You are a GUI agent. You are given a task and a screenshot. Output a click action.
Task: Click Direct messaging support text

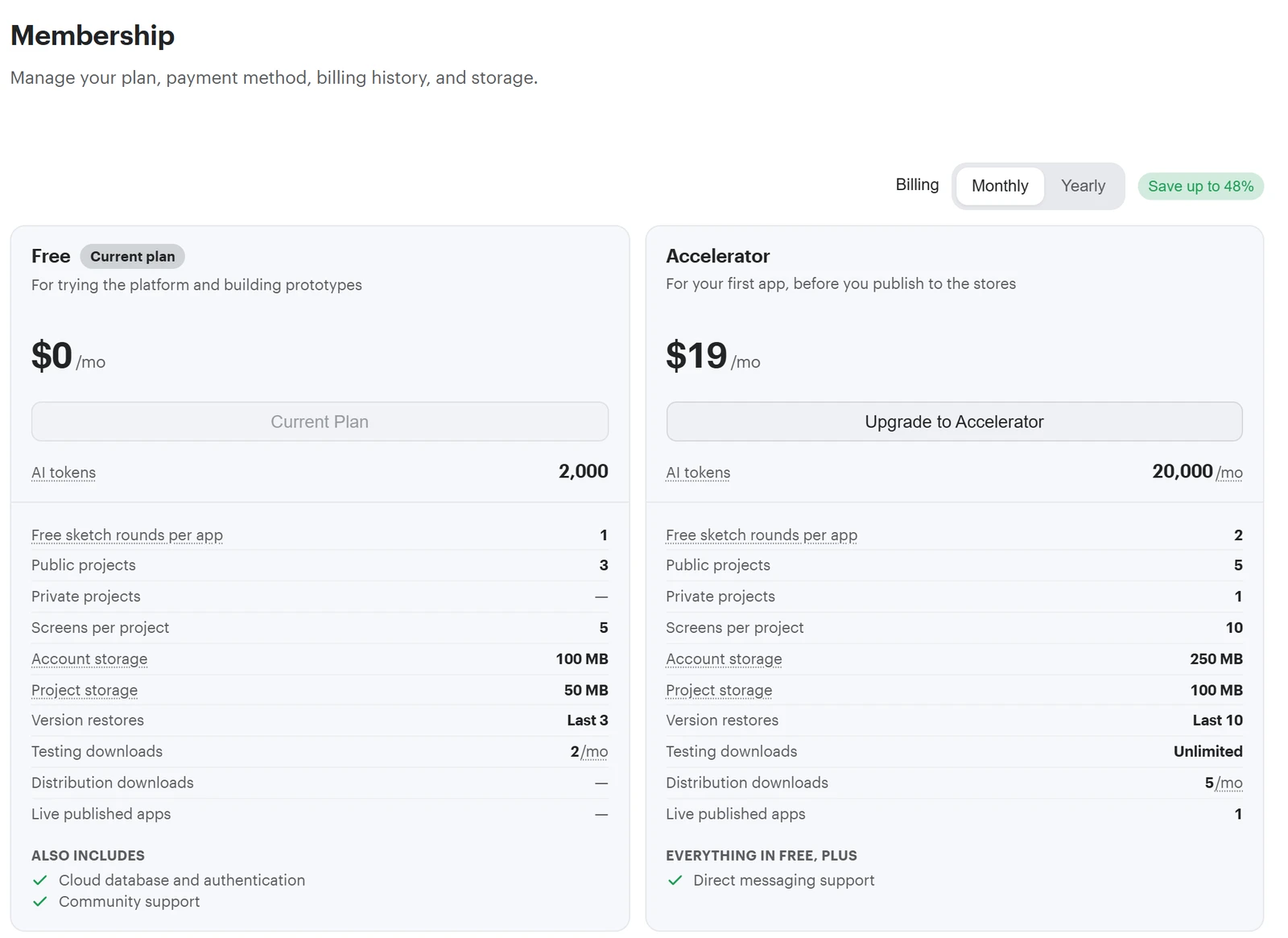784,880
